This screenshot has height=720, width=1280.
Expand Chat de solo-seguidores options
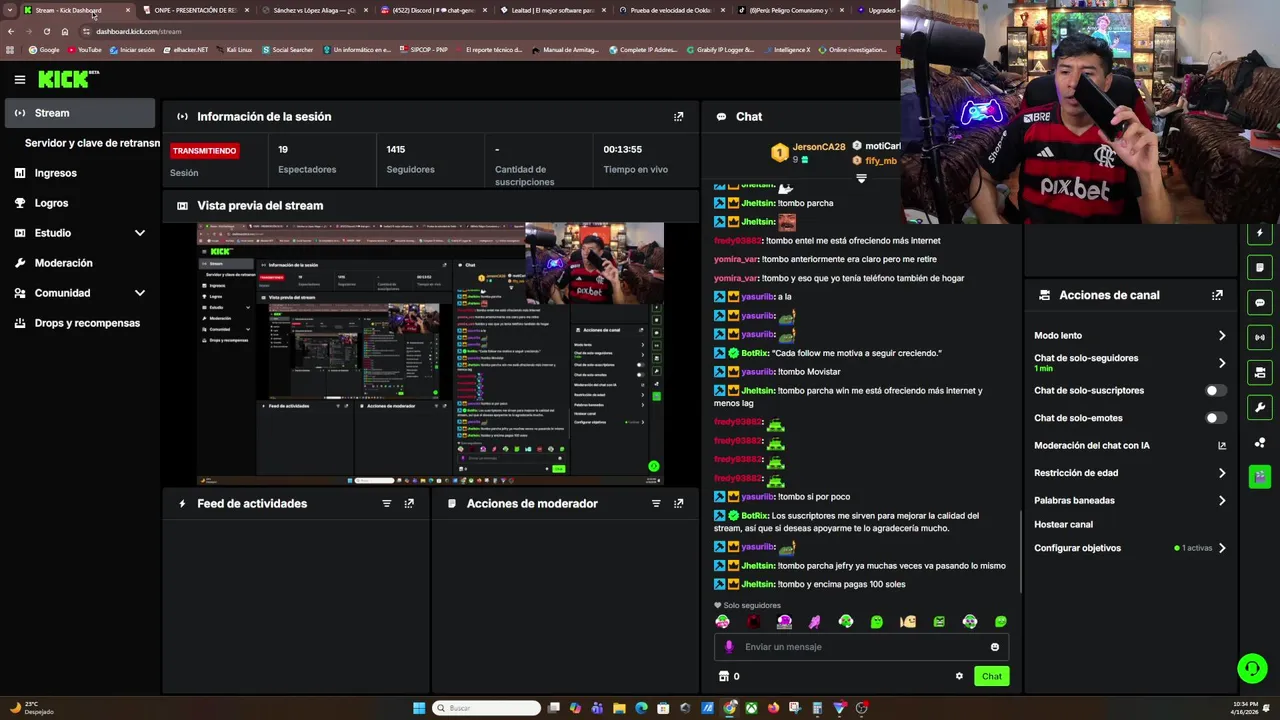[x=1221, y=363]
